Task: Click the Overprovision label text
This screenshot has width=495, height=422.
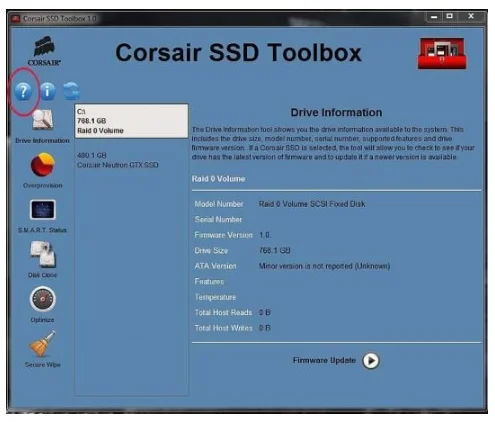Action: [x=43, y=185]
